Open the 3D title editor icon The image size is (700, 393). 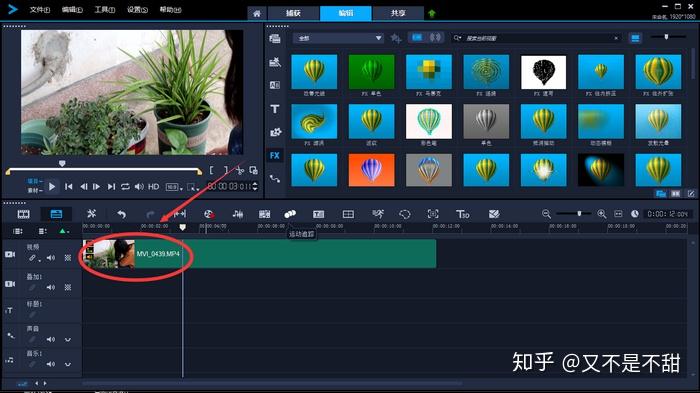coord(462,214)
